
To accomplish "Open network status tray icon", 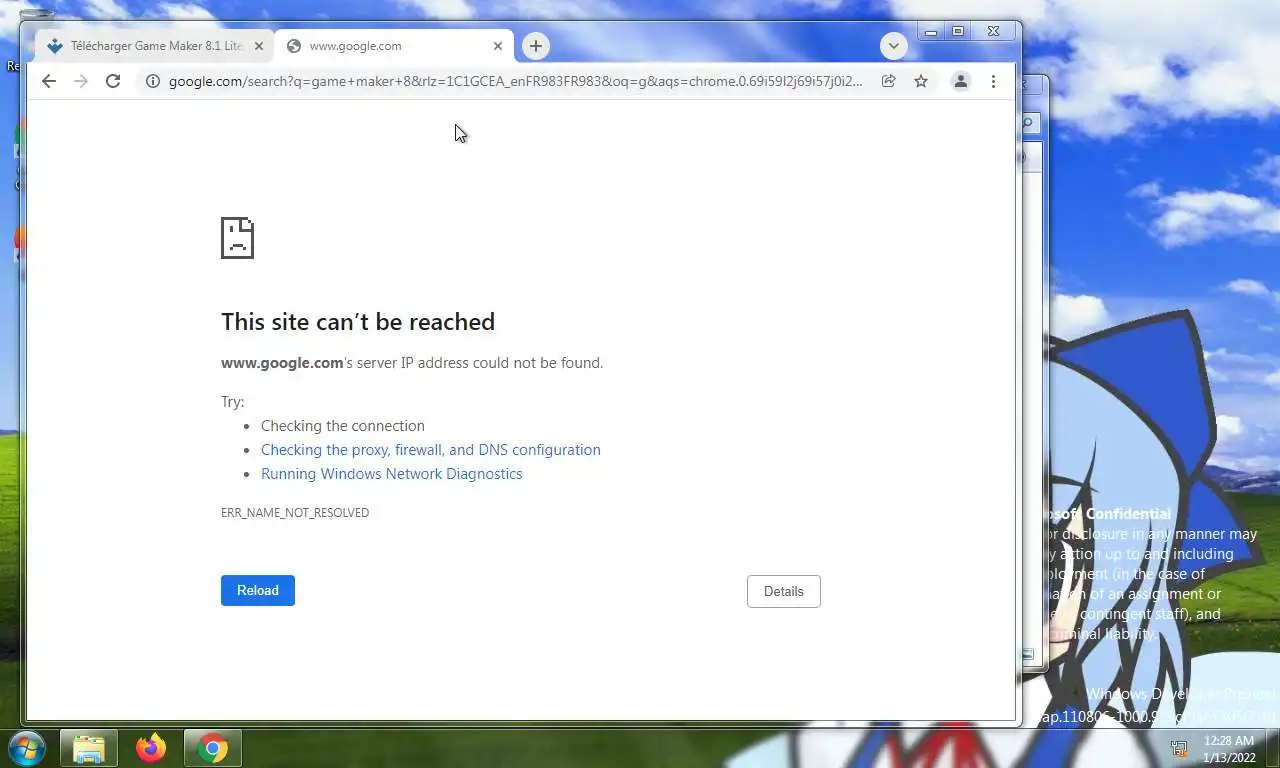I will [1180, 748].
